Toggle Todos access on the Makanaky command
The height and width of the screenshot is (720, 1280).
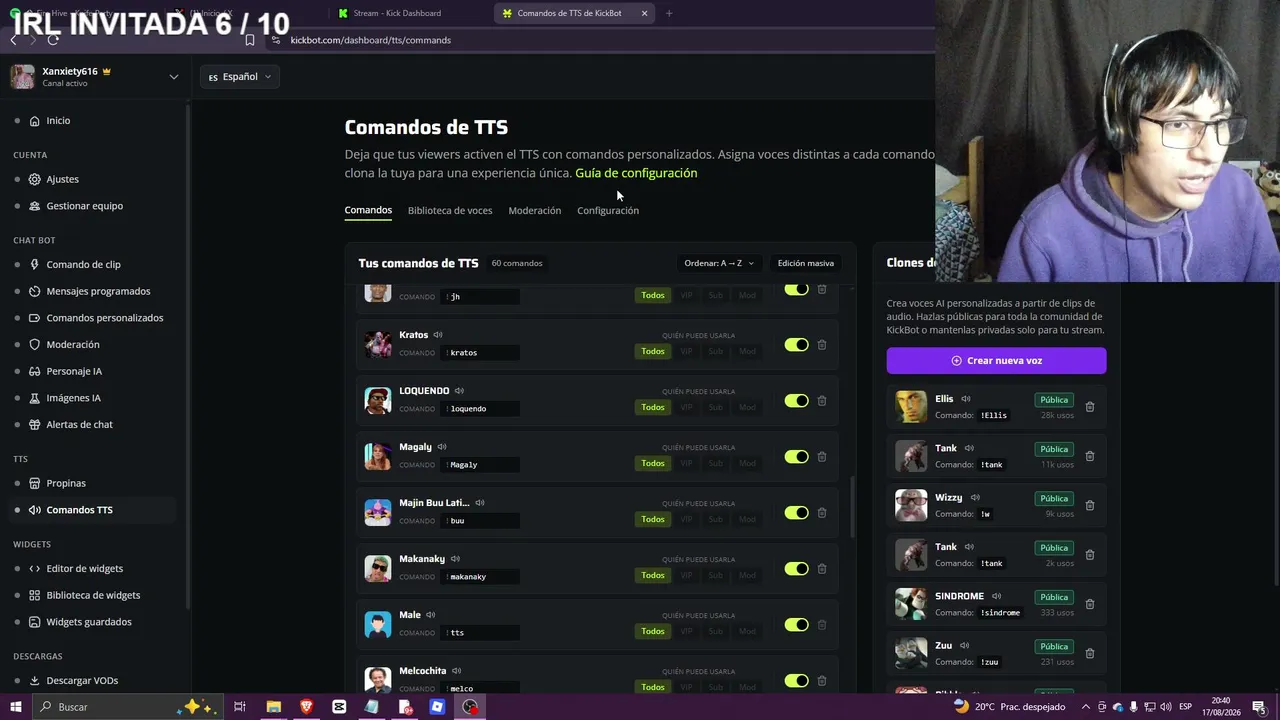[653, 576]
